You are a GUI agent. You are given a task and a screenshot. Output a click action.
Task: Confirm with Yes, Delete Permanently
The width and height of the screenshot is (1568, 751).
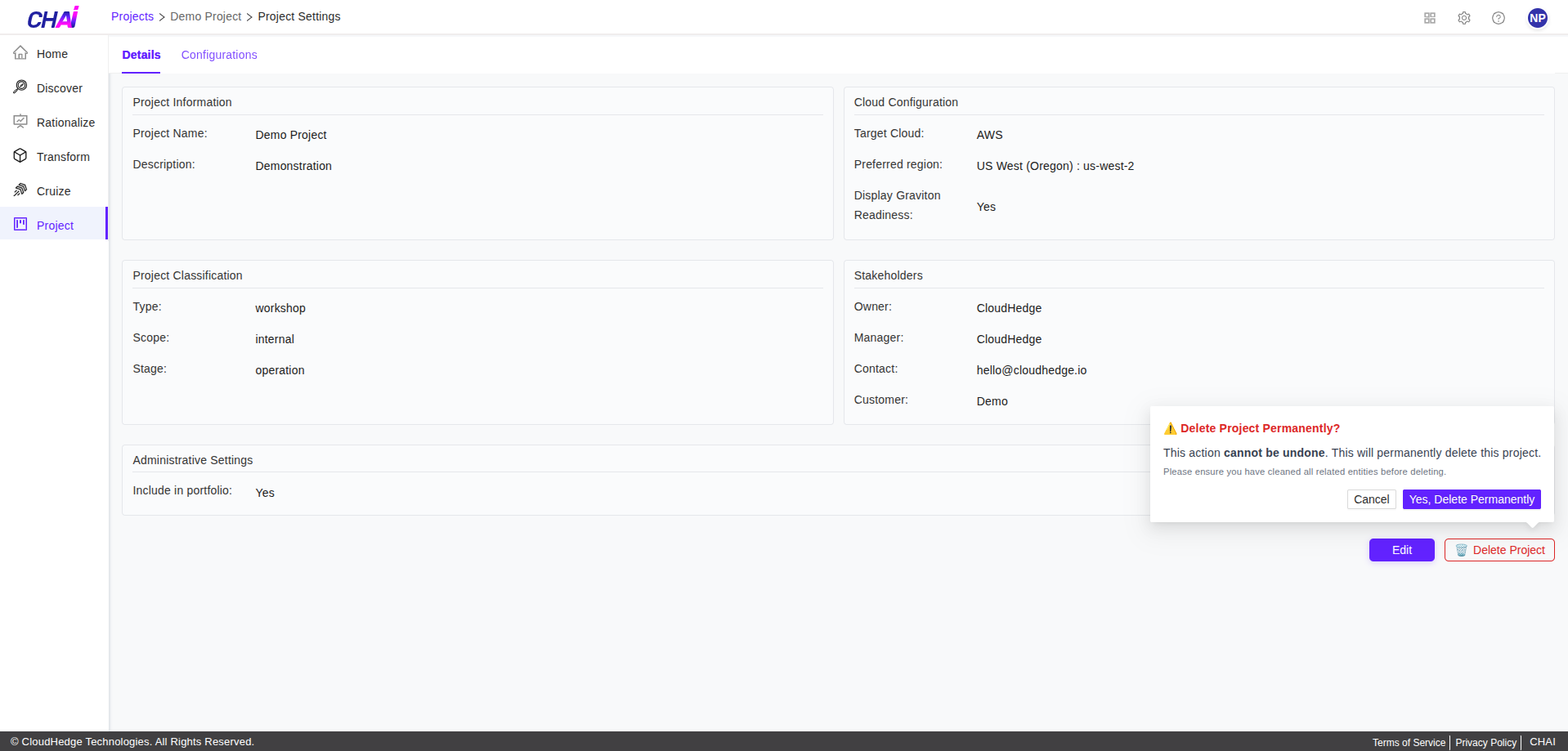1471,498
